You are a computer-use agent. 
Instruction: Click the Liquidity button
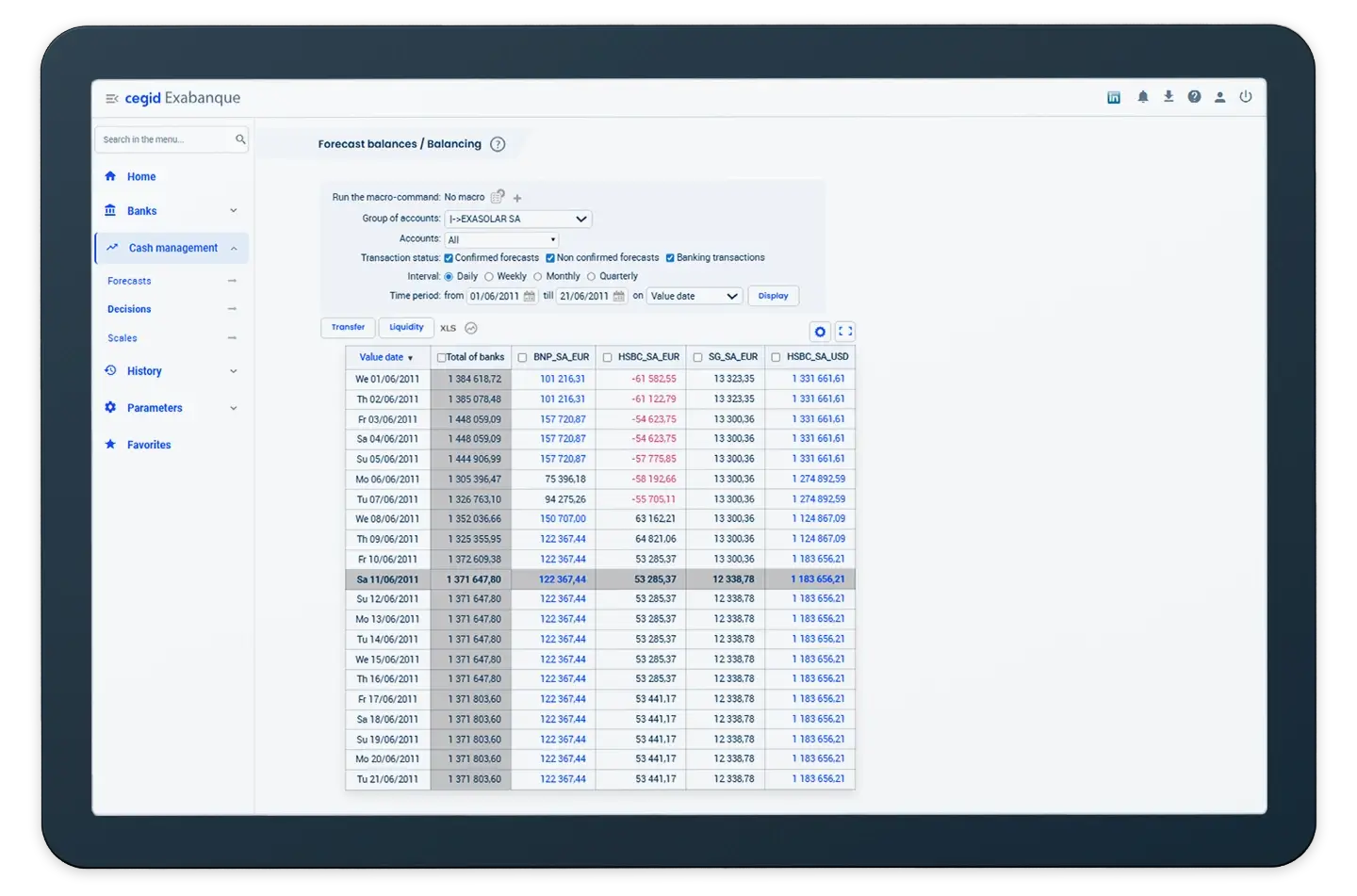pyautogui.click(x=406, y=327)
